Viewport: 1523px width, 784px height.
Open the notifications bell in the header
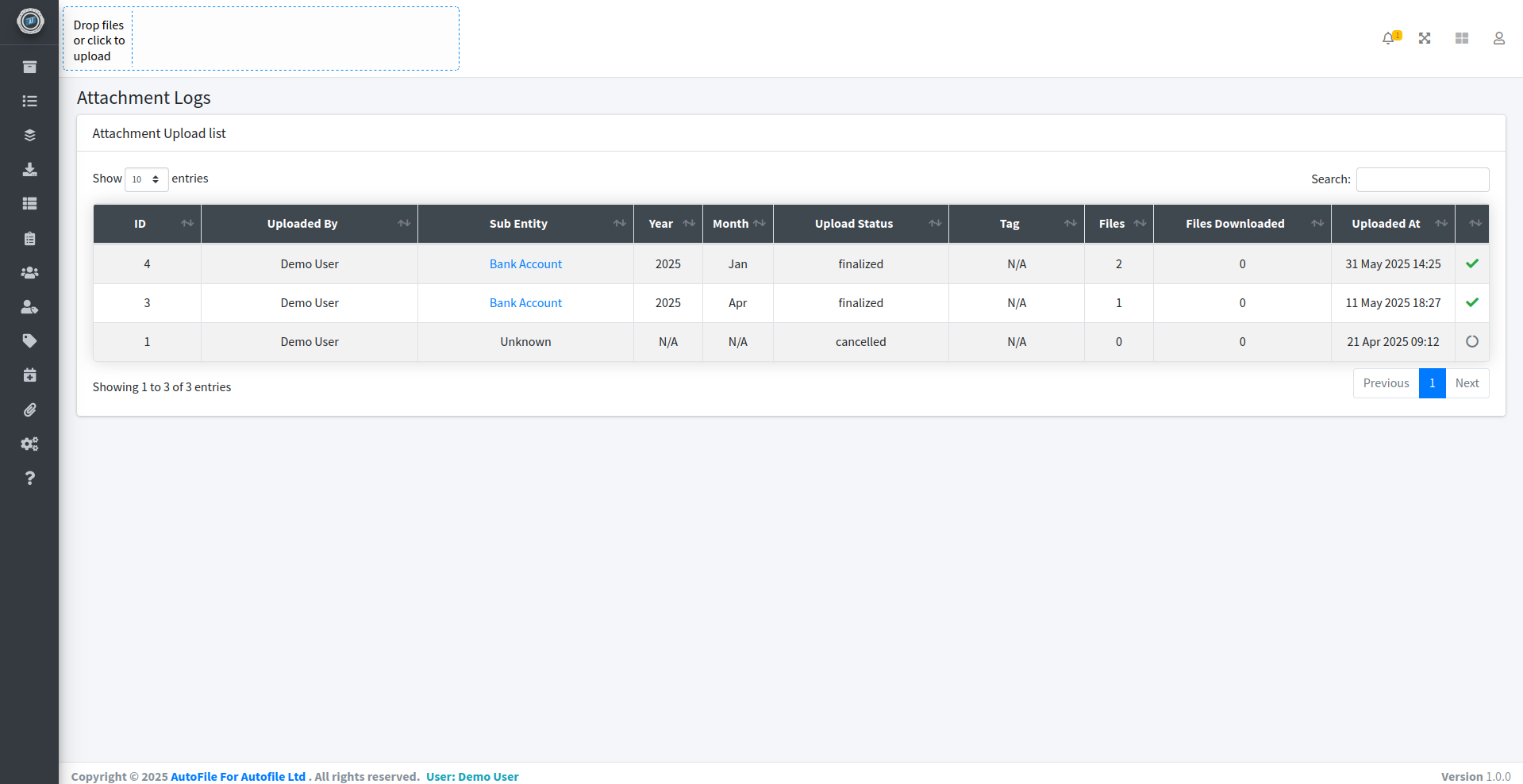(1389, 37)
